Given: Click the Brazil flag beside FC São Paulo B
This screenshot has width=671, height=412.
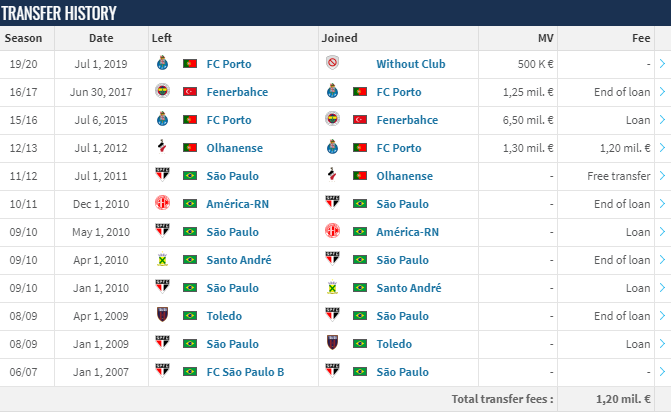Looking at the screenshot, I should coord(190,372).
